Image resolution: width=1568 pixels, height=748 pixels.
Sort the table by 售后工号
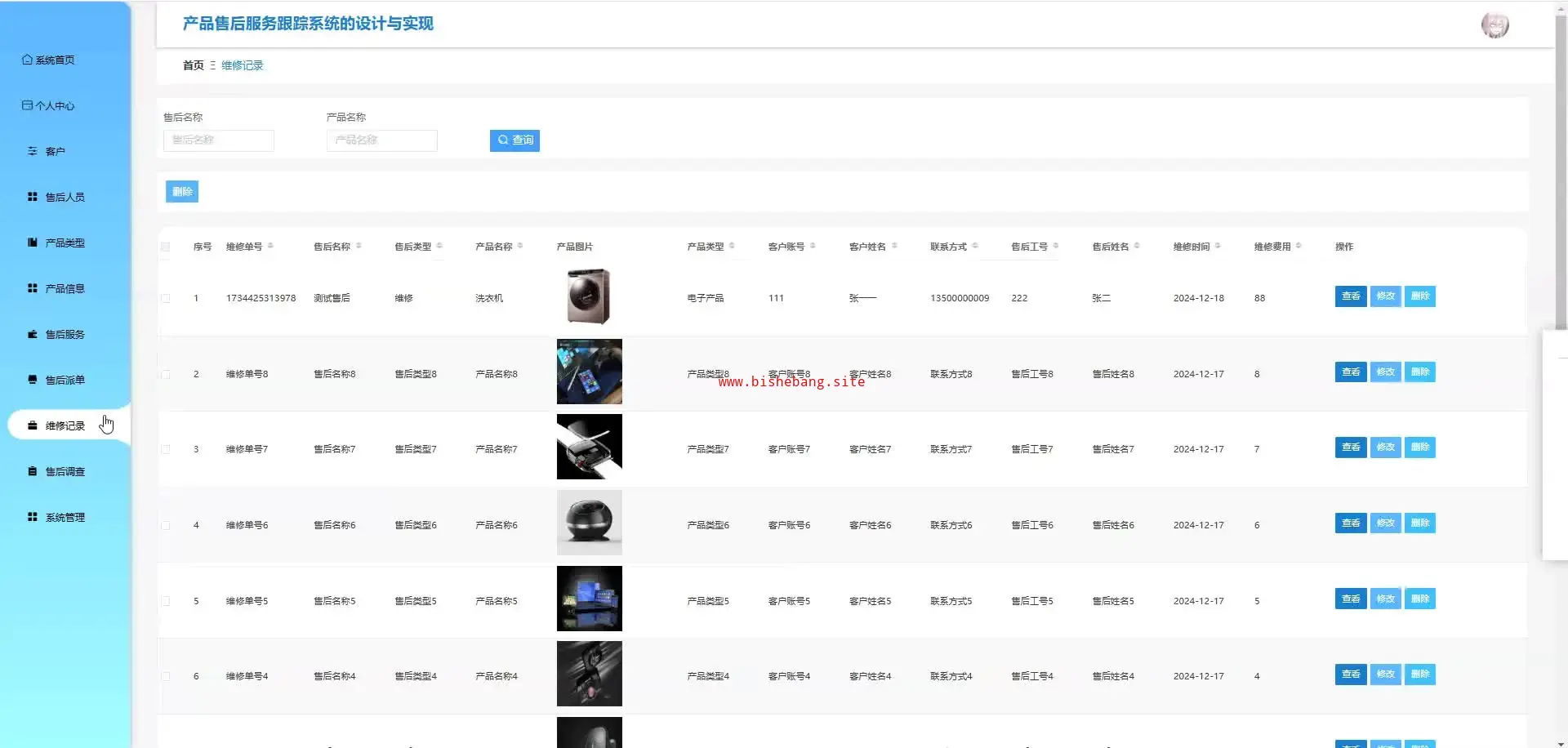pos(1056,246)
